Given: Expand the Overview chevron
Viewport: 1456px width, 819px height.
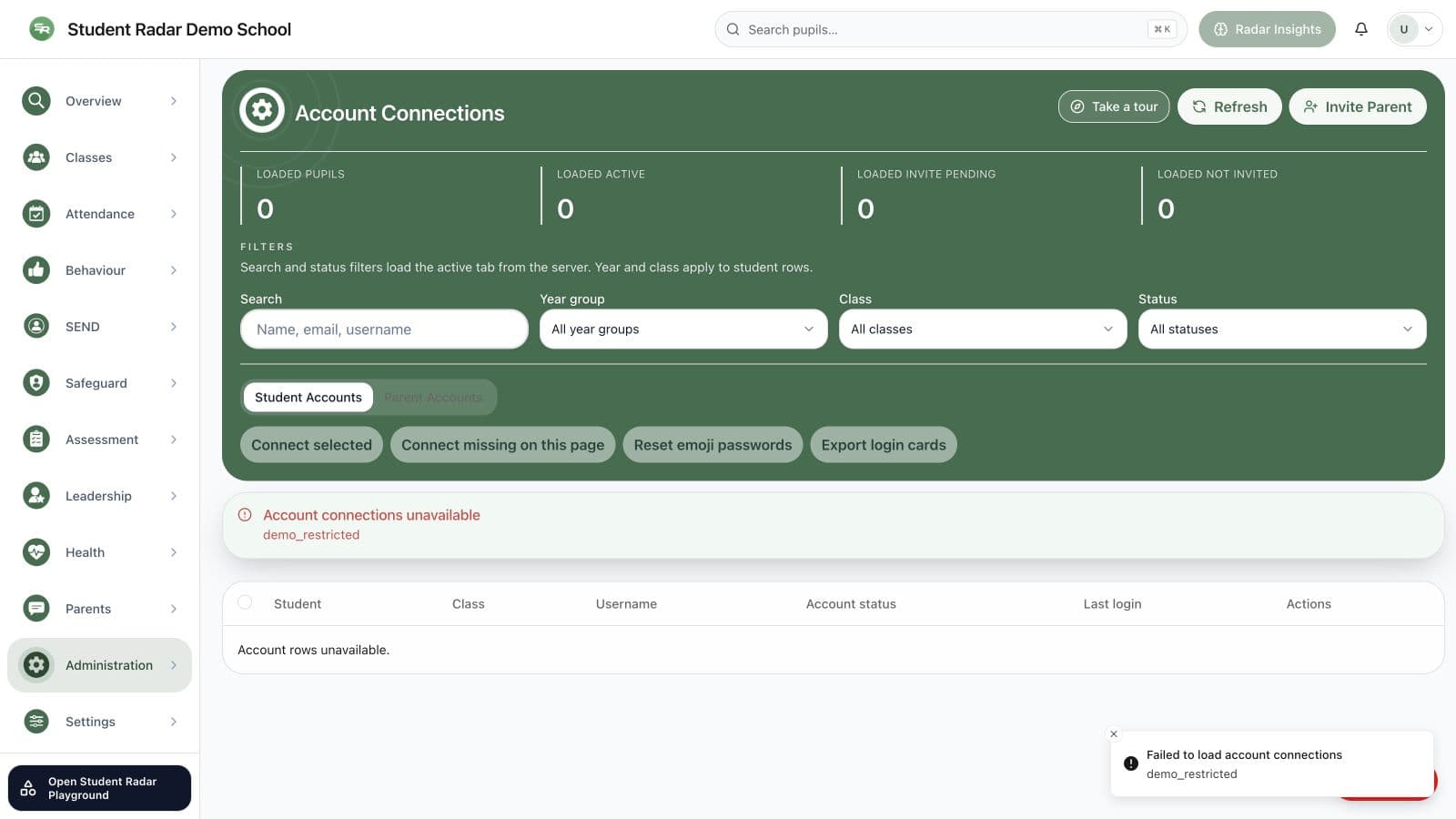Looking at the screenshot, I should pyautogui.click(x=174, y=101).
